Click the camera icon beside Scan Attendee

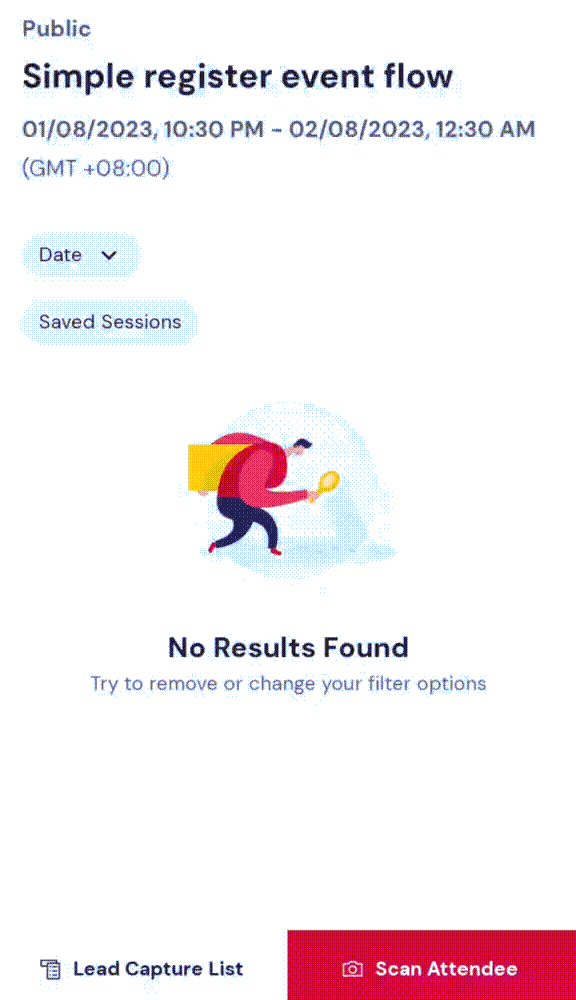(x=352, y=969)
